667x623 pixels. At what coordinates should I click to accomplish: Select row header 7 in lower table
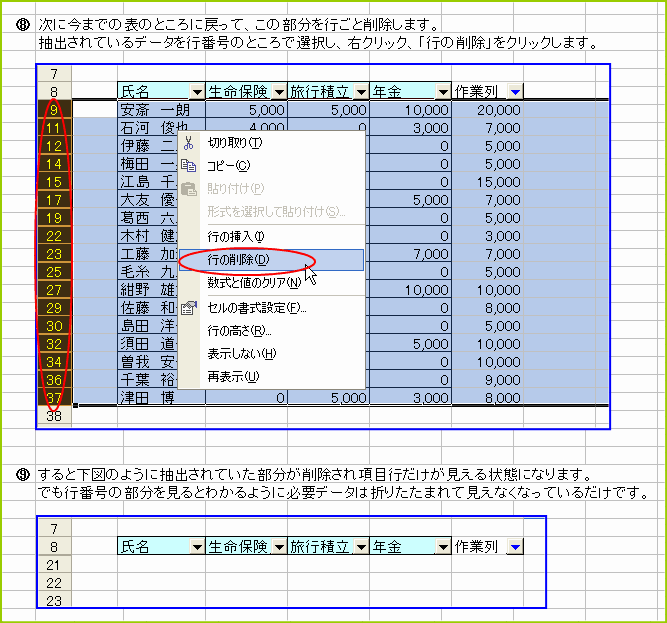(x=54, y=529)
